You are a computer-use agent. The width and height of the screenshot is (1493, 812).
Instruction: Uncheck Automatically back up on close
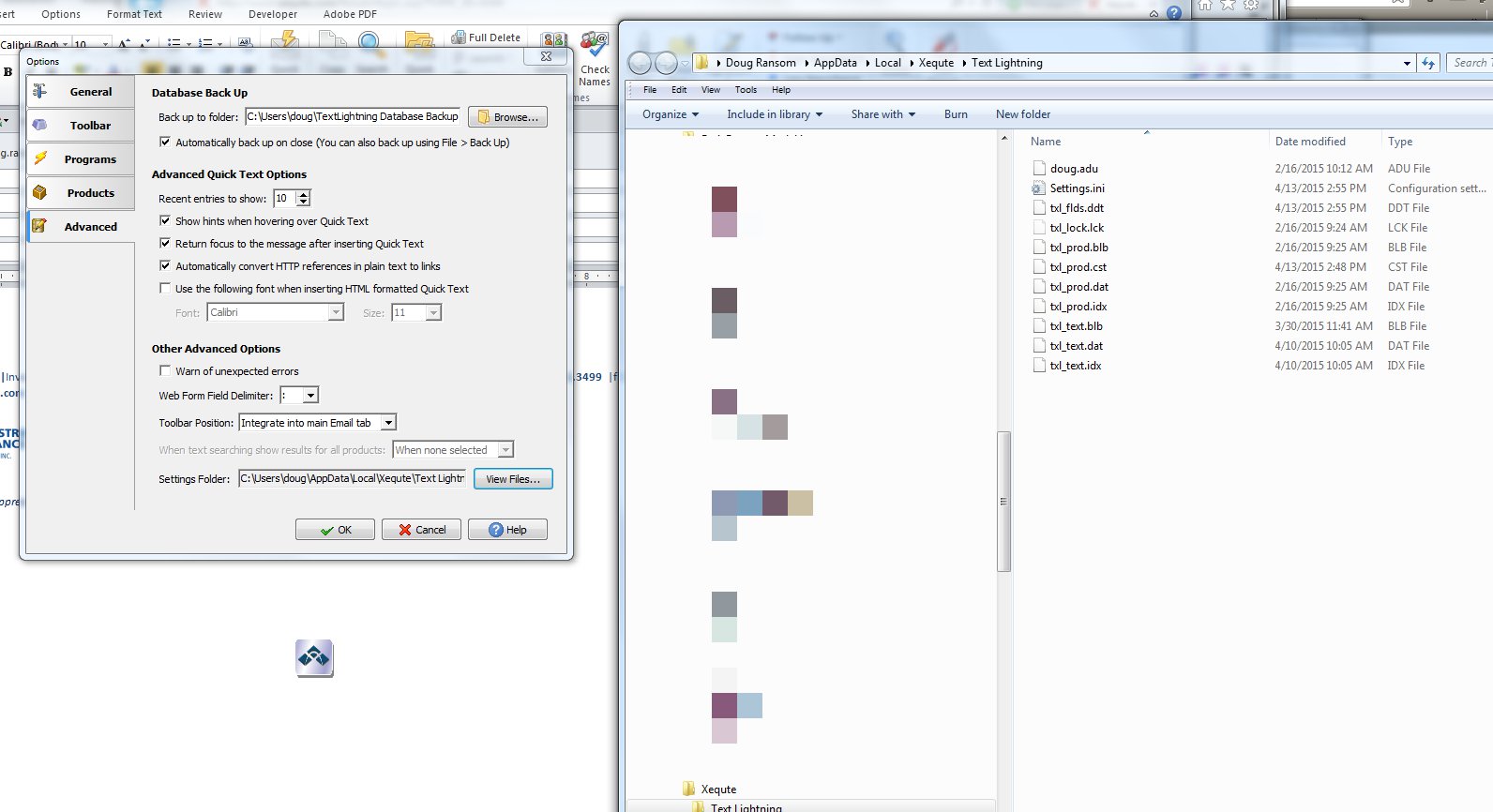pyautogui.click(x=165, y=143)
